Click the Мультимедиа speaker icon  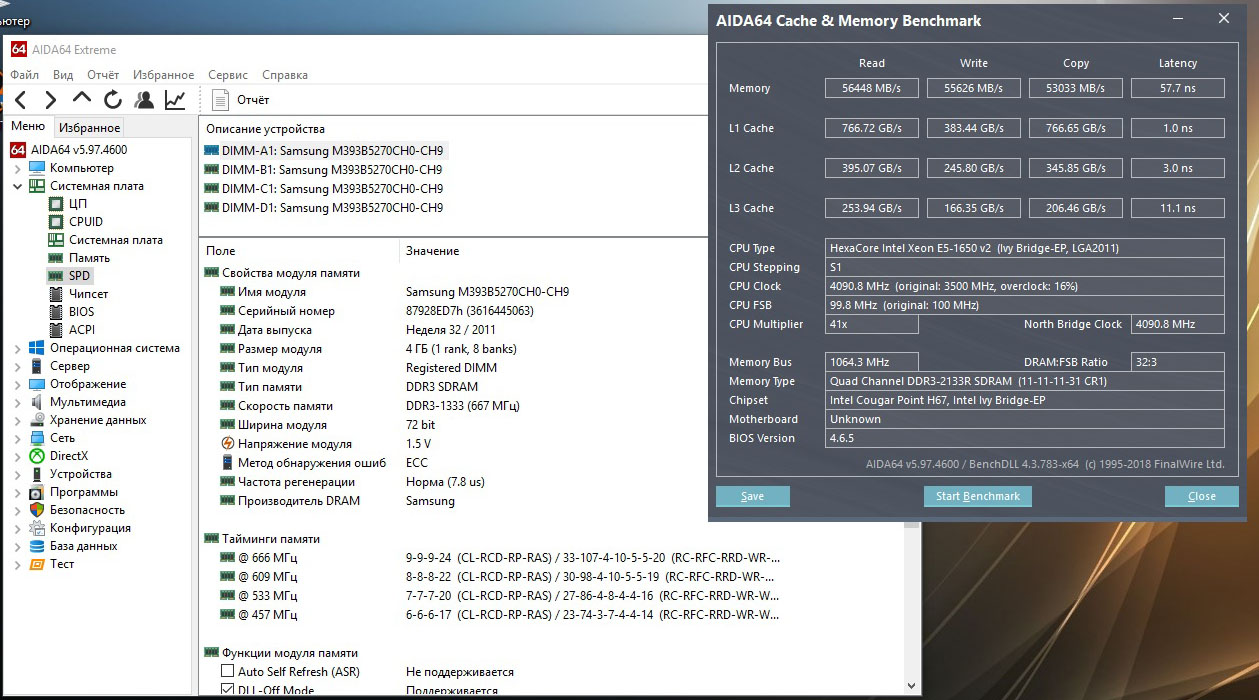[37, 402]
